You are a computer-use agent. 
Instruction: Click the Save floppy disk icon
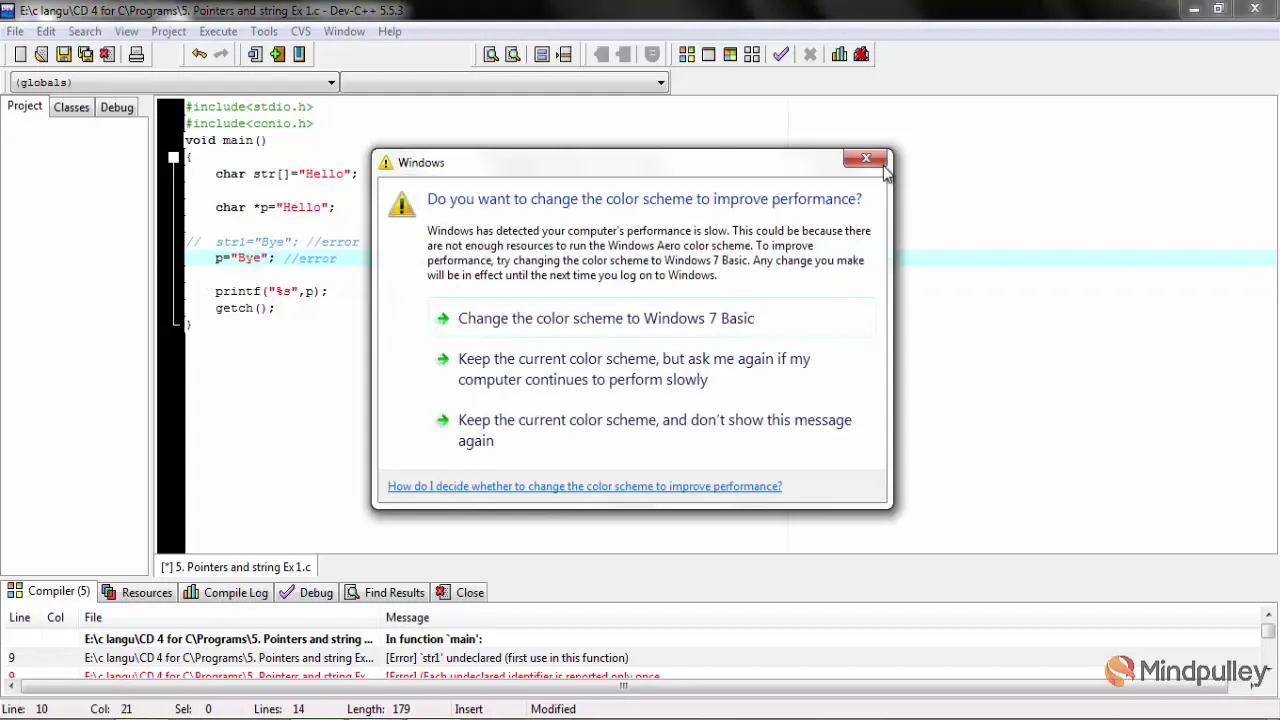point(63,54)
